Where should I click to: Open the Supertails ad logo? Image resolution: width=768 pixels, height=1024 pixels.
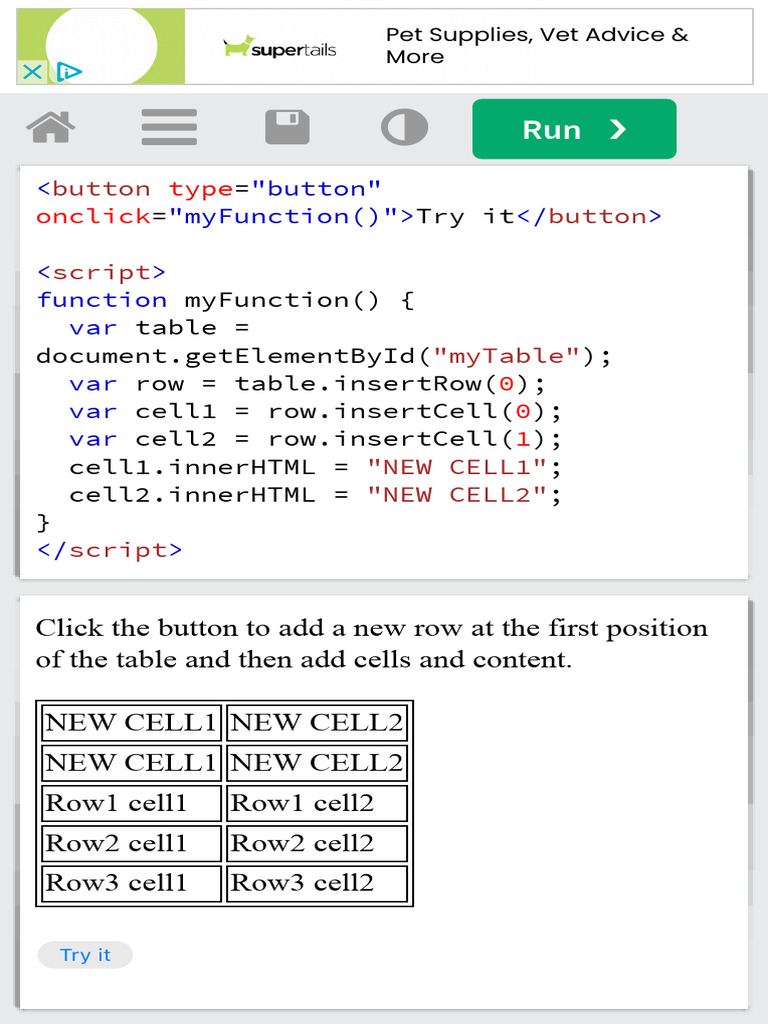tap(280, 48)
